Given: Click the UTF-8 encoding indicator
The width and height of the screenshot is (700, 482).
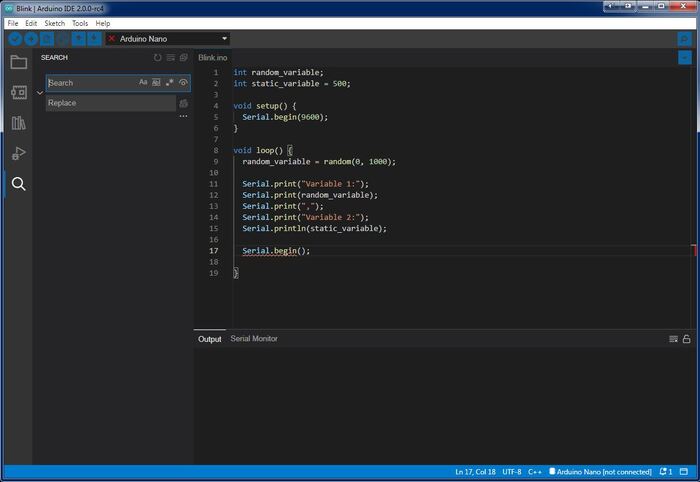Looking at the screenshot, I should [x=511, y=471].
